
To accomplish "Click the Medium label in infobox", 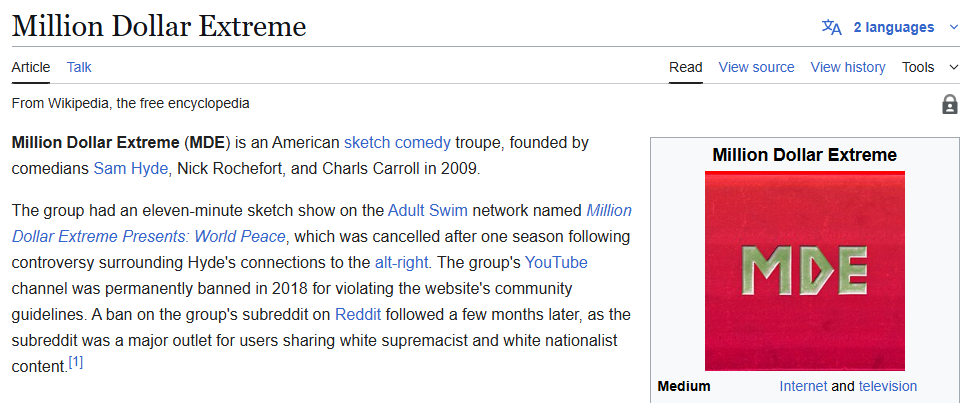I will [x=684, y=386].
